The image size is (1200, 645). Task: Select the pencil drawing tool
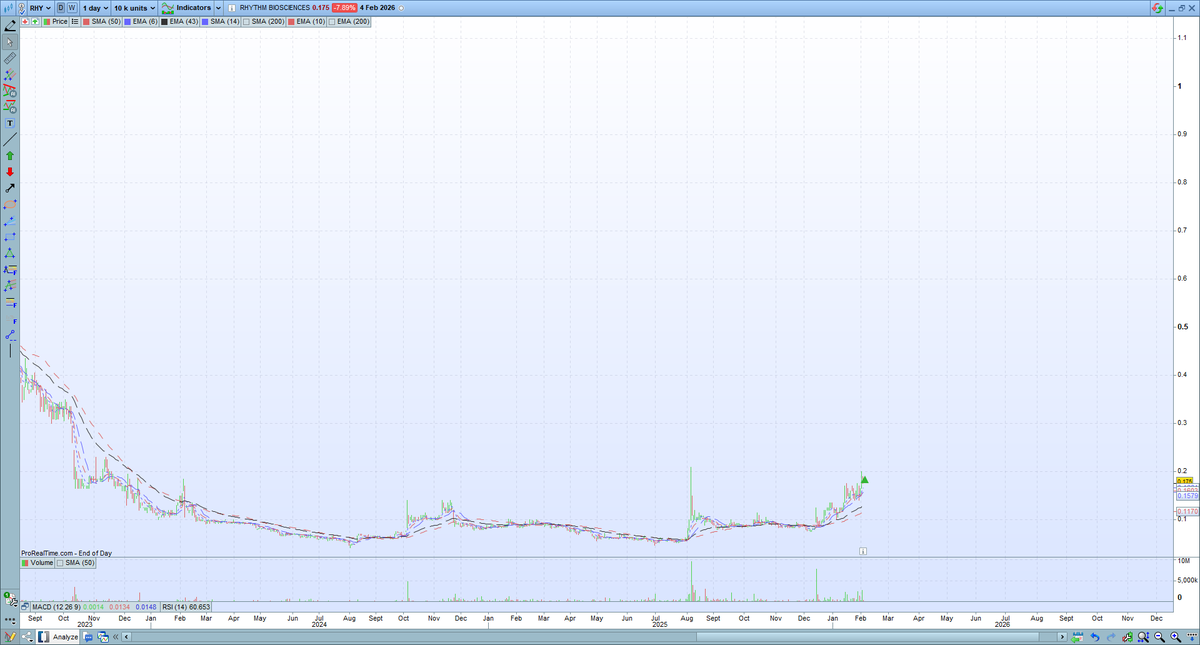pyautogui.click(x=10, y=25)
